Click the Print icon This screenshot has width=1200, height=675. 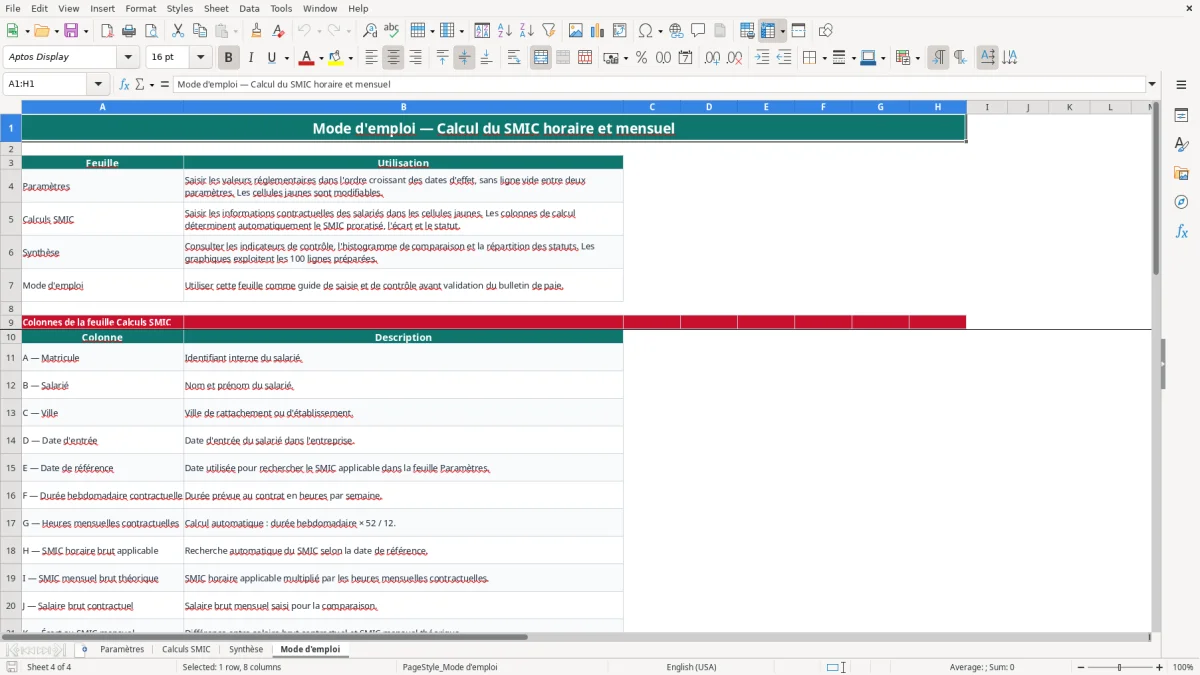coord(129,31)
